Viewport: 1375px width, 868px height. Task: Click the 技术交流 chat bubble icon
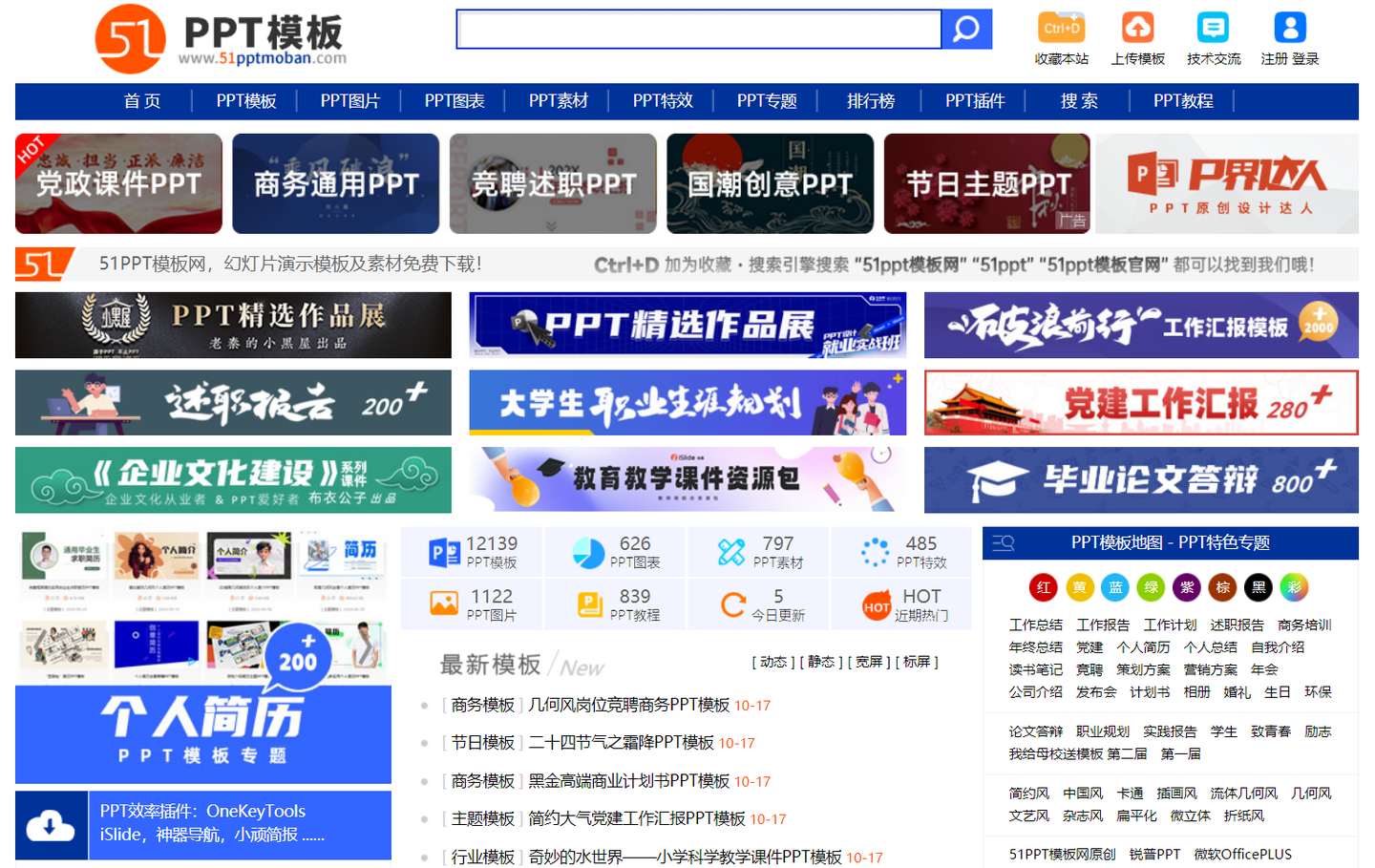1211,28
